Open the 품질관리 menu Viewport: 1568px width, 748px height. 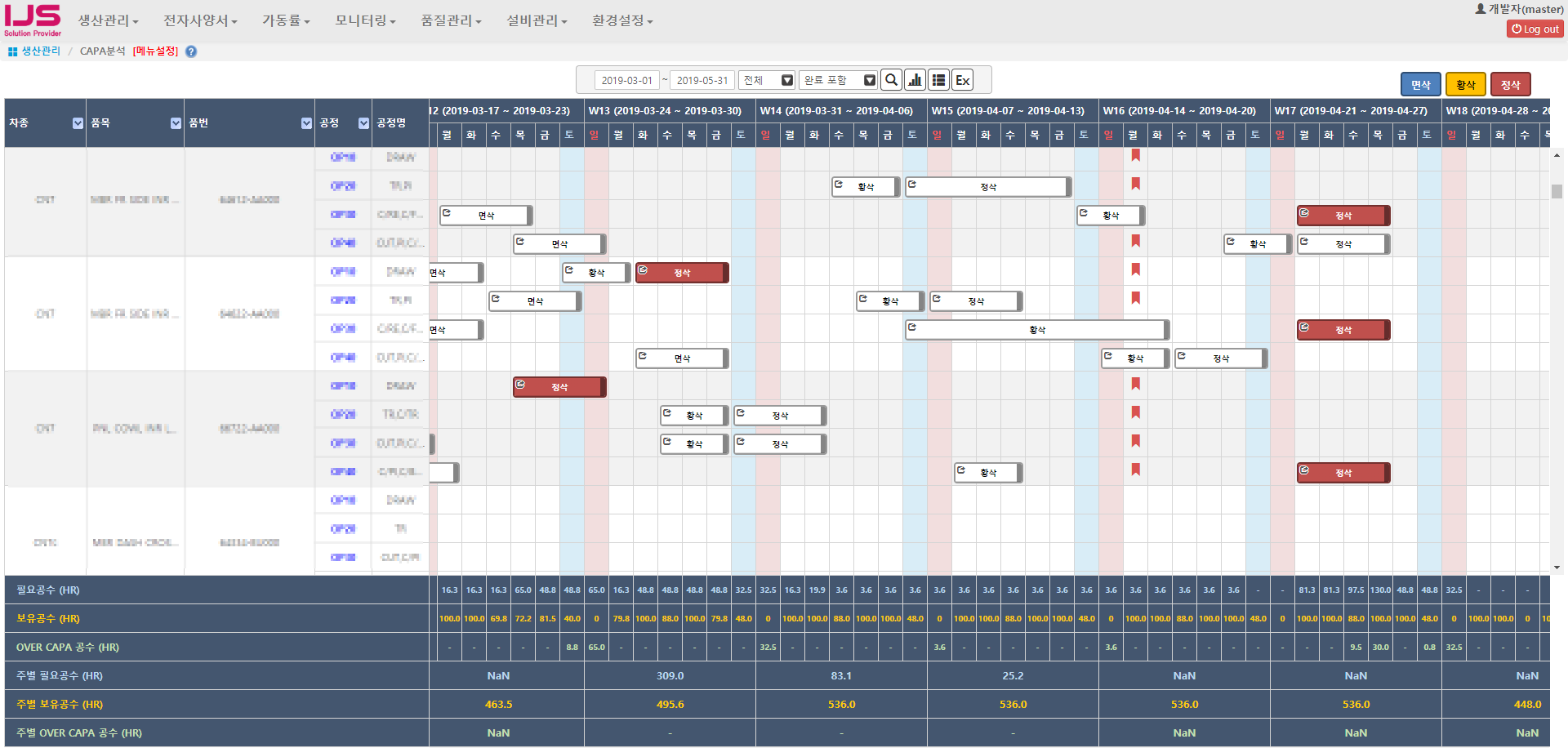[x=451, y=20]
